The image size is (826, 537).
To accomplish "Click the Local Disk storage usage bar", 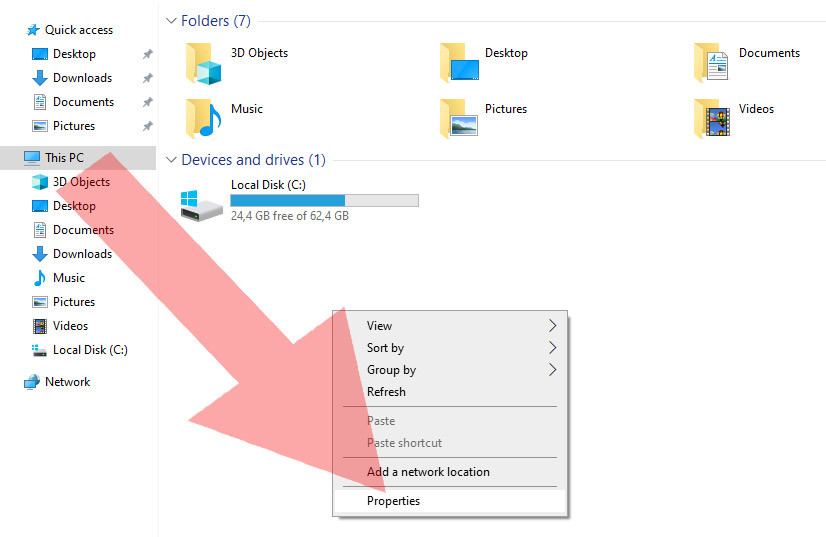I will [x=324, y=200].
